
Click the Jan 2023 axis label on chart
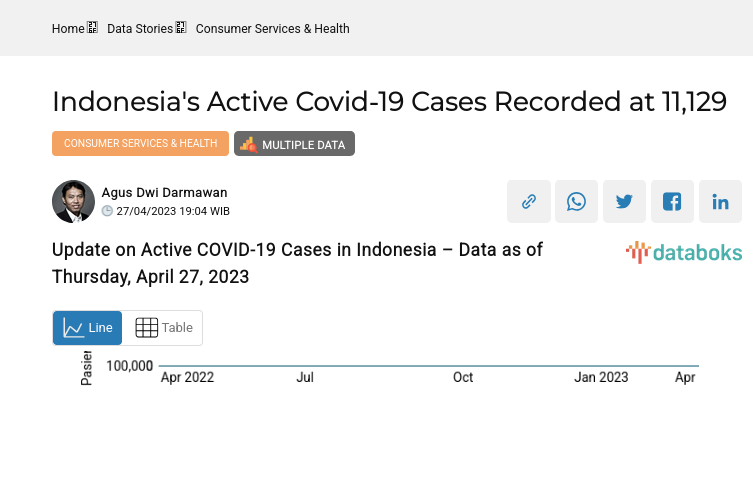click(x=601, y=378)
